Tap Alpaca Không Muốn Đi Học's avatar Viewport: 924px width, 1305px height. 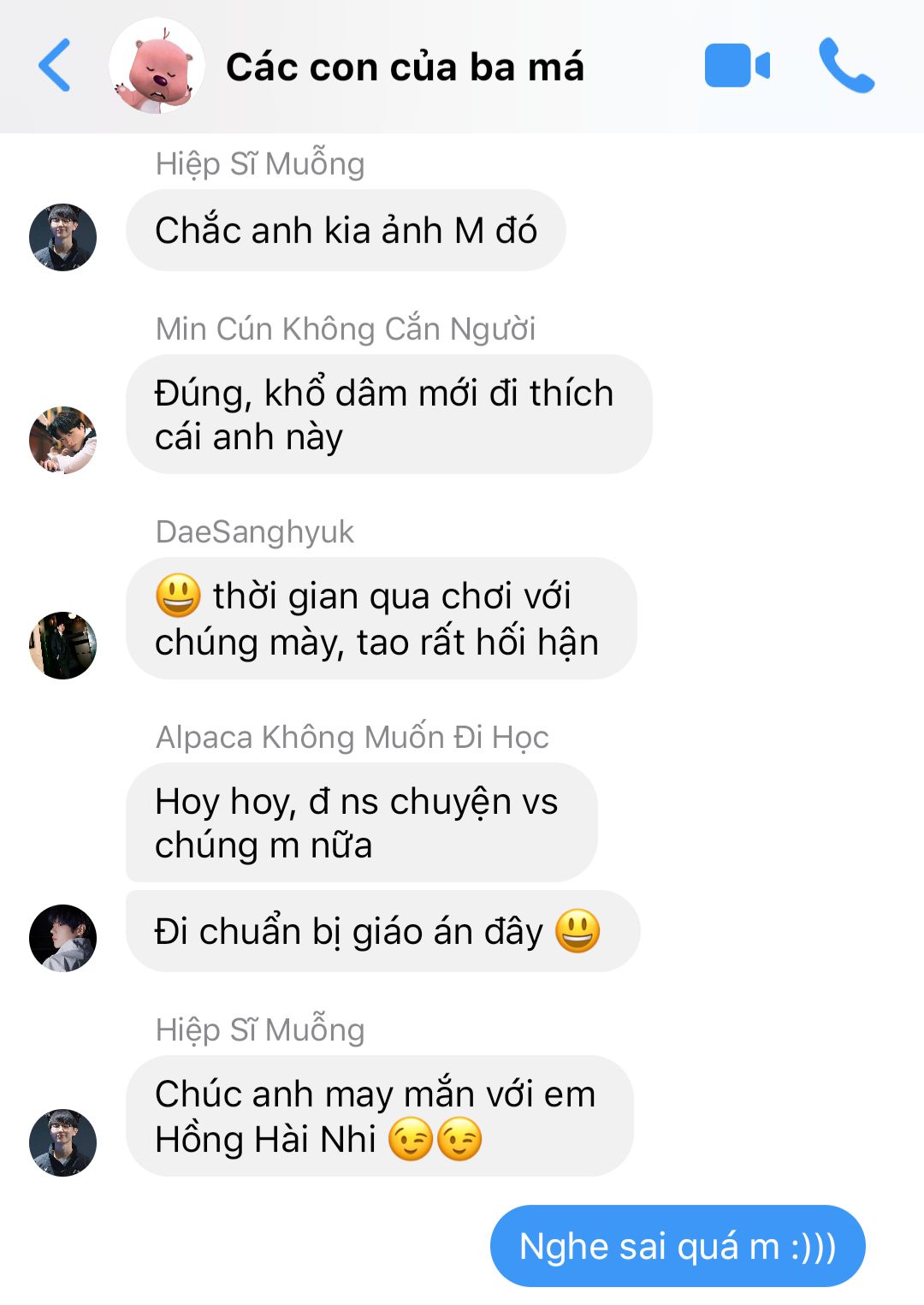(62, 938)
